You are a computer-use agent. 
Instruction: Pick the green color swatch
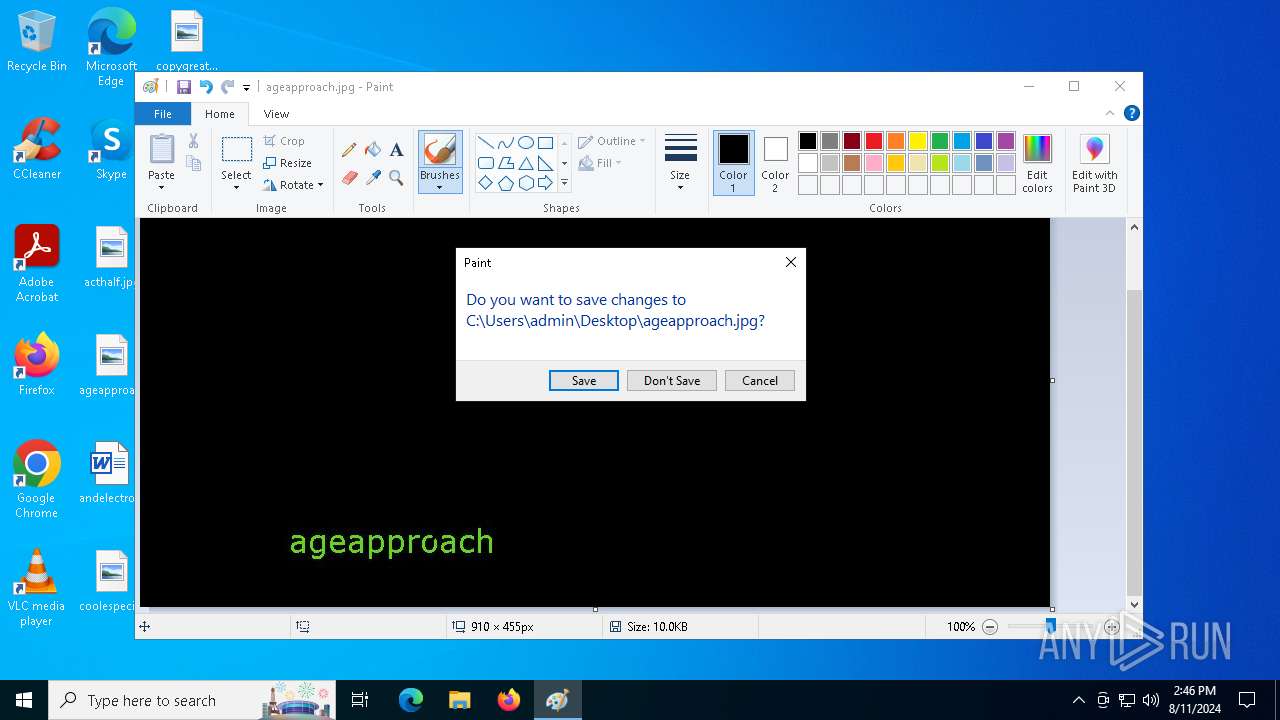(940, 141)
